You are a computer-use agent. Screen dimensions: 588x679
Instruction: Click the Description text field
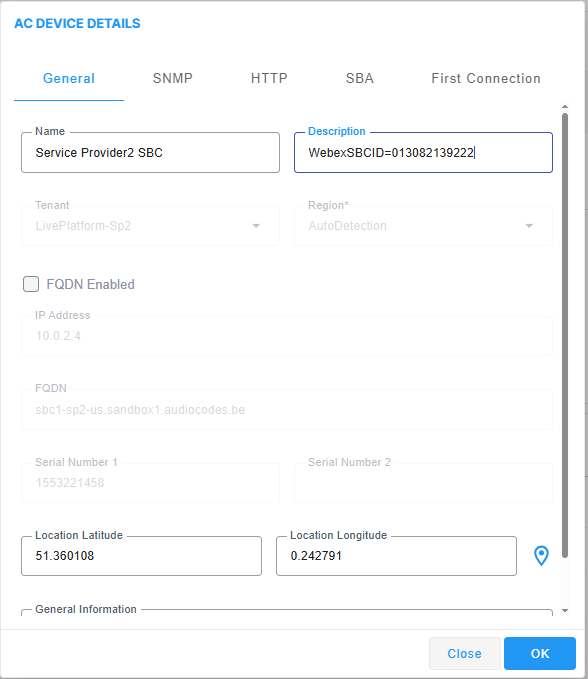(x=423, y=152)
